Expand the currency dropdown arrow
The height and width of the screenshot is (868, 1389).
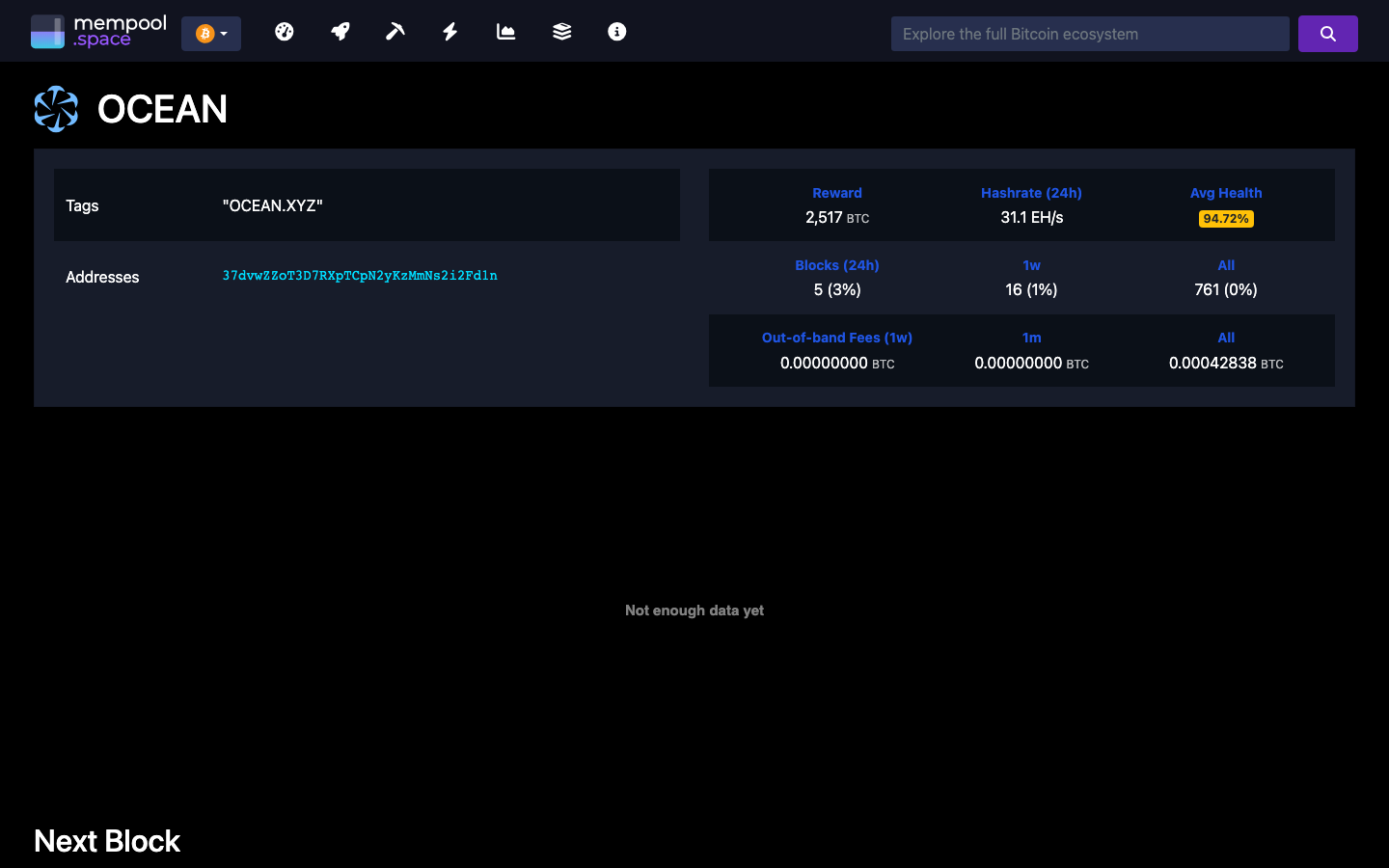pyautogui.click(x=223, y=32)
